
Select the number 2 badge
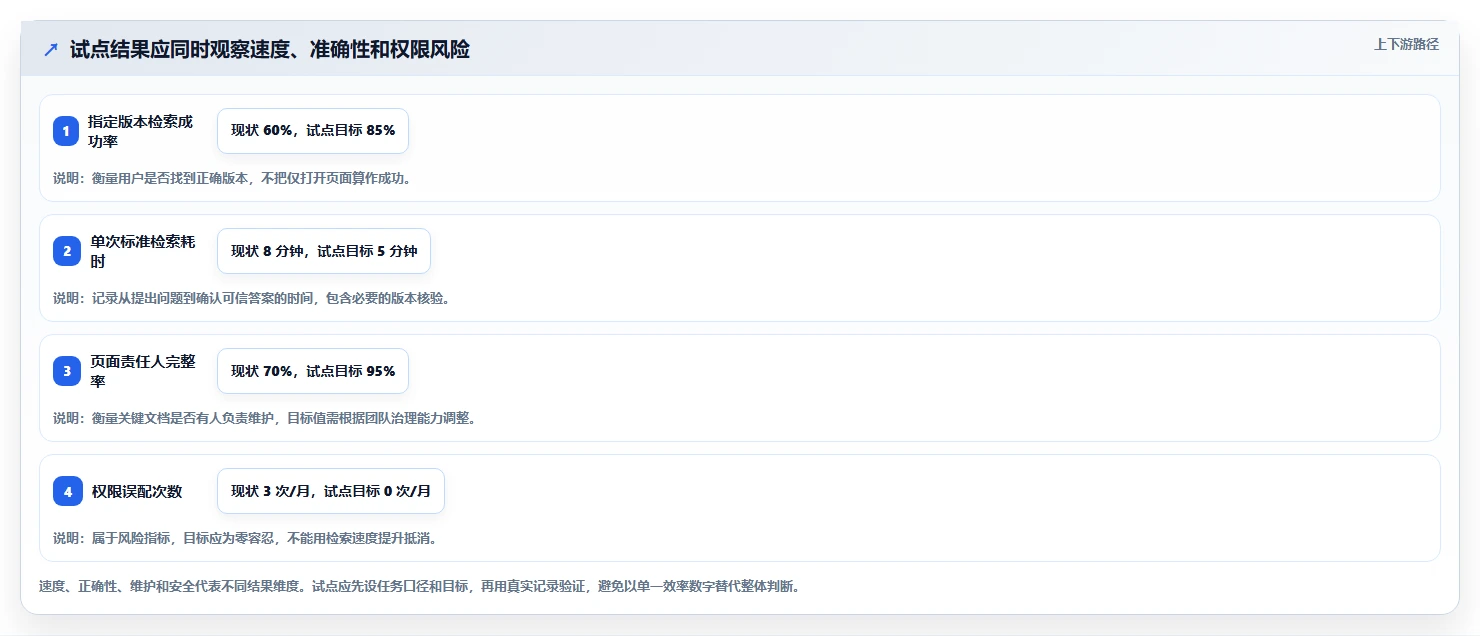[x=67, y=251]
